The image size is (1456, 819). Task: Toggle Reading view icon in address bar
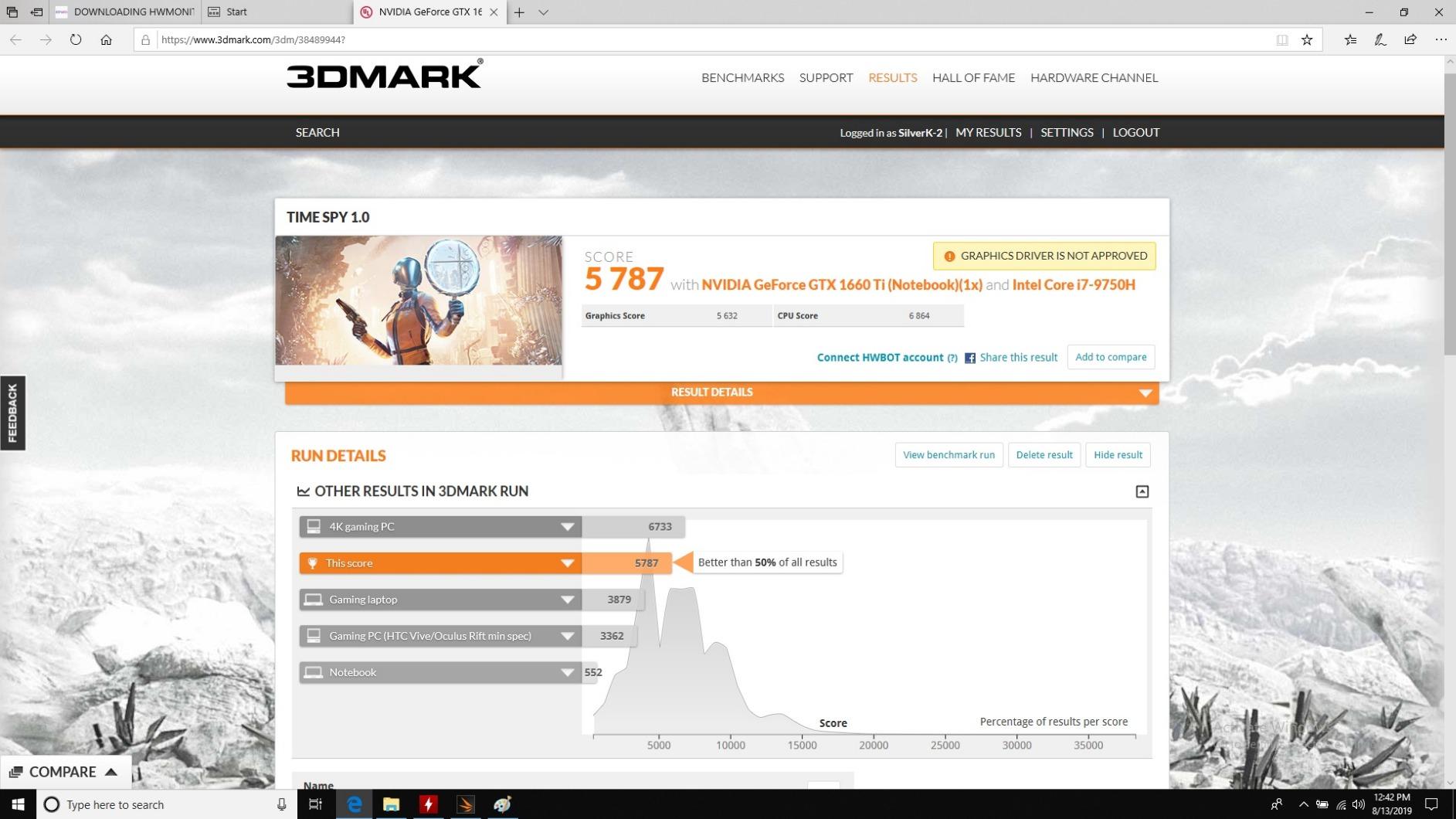[x=1282, y=39]
